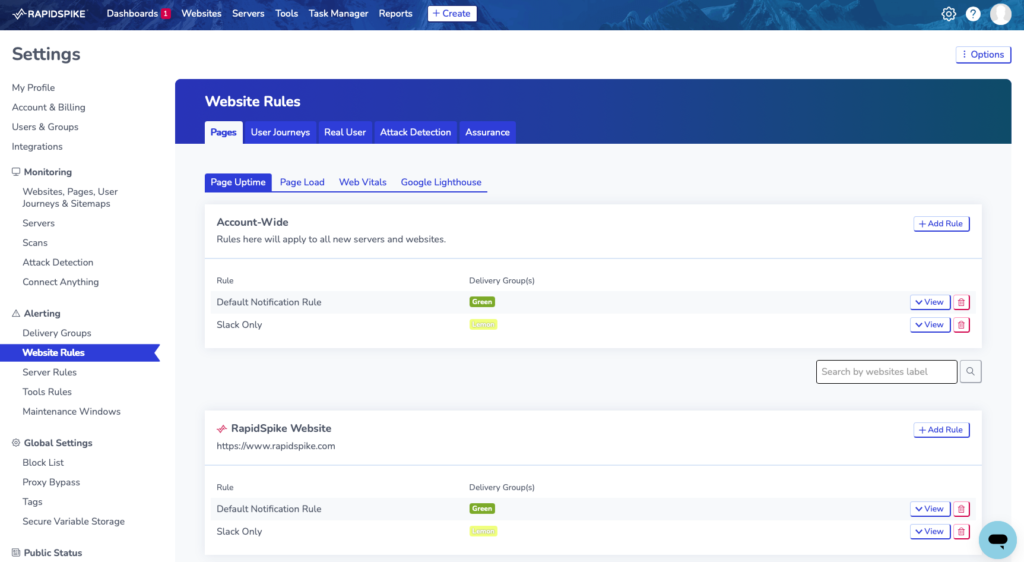Open Secure Variable Storage
The image size is (1024, 562).
click(x=73, y=521)
